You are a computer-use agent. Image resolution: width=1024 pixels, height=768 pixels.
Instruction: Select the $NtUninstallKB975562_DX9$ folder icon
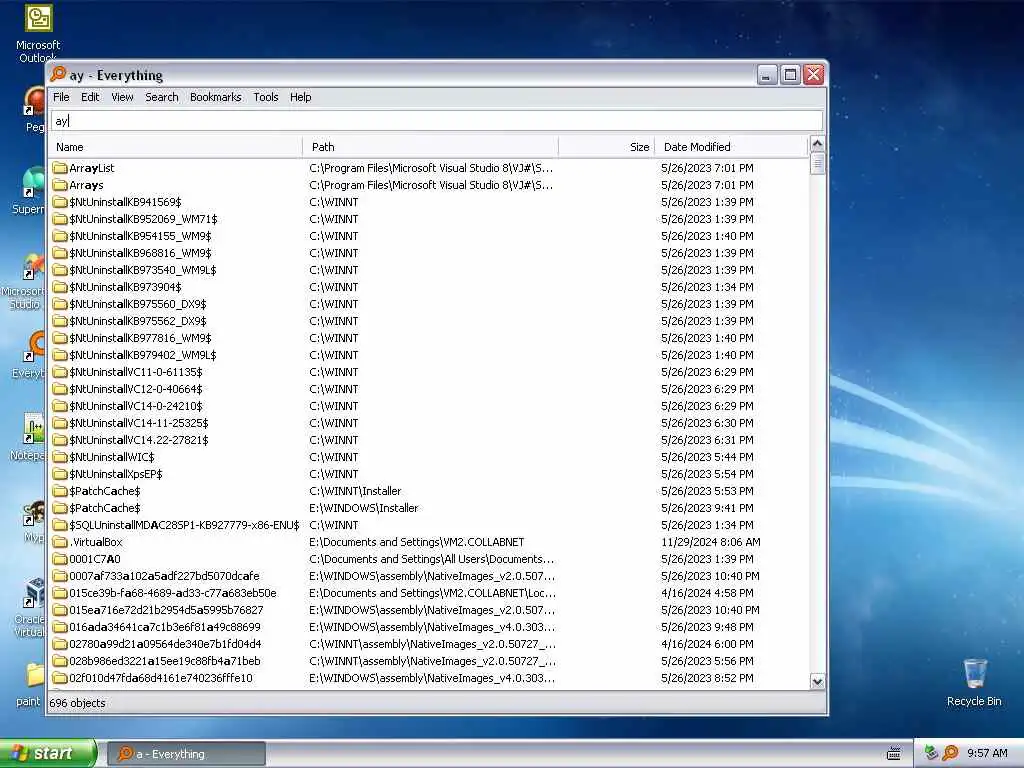60,321
